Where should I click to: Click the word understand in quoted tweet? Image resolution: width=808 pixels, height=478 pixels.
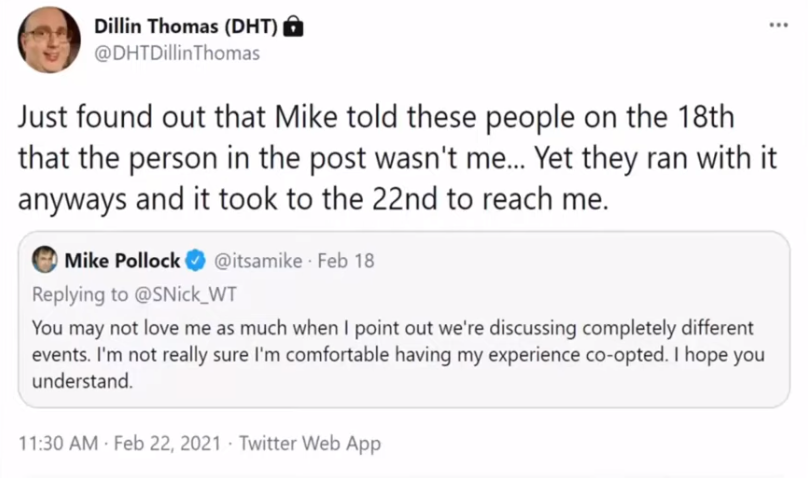tap(82, 382)
